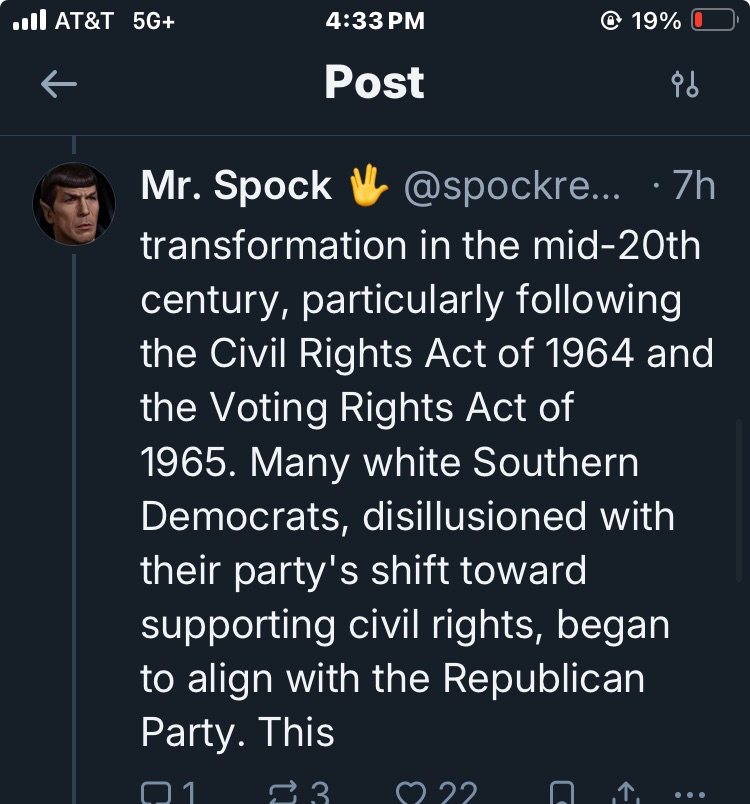Screen dimensions: 750x804
Task: Open reply filter settings icon
Action: 685,85
